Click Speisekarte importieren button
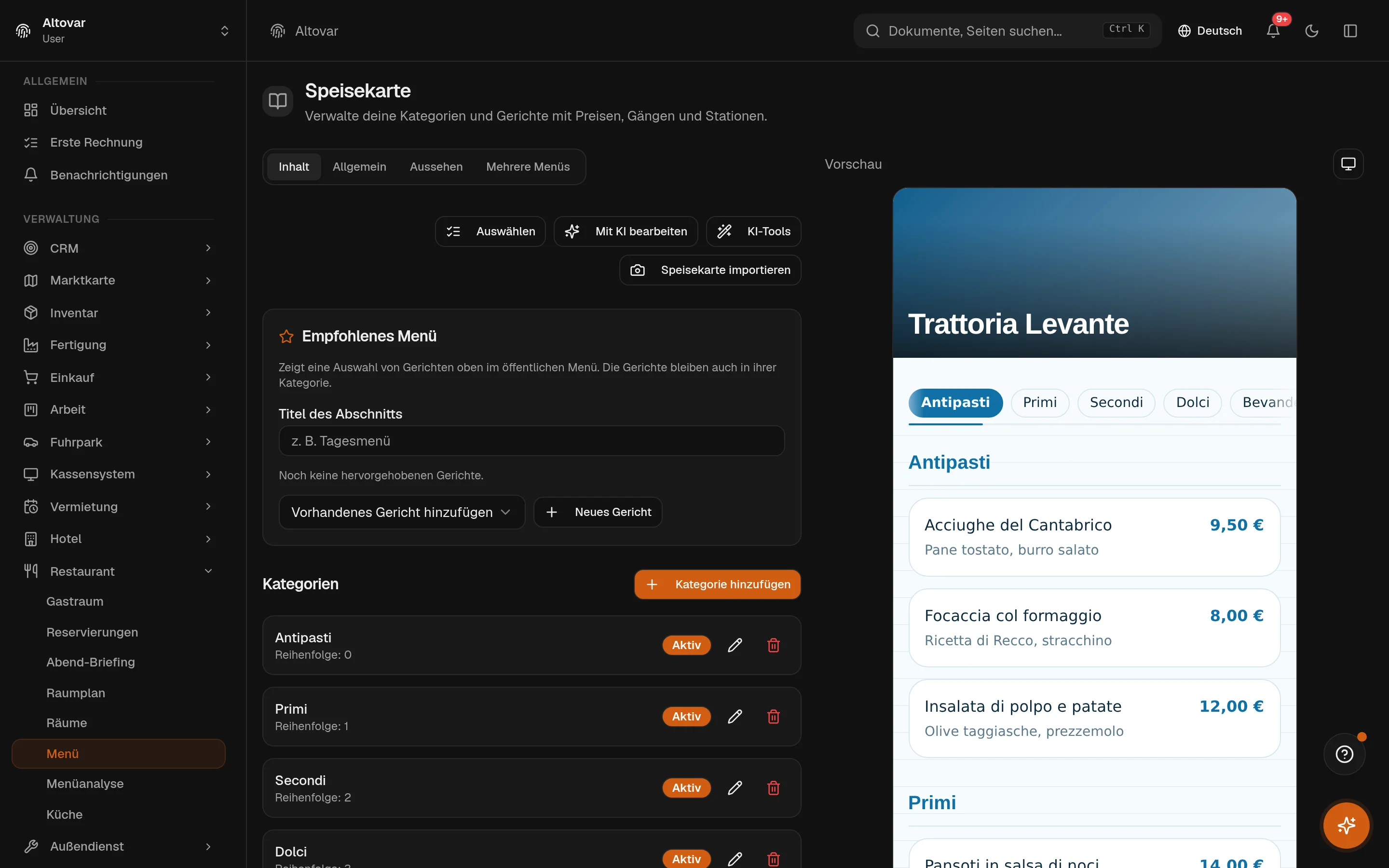The image size is (1389, 868). point(710,270)
